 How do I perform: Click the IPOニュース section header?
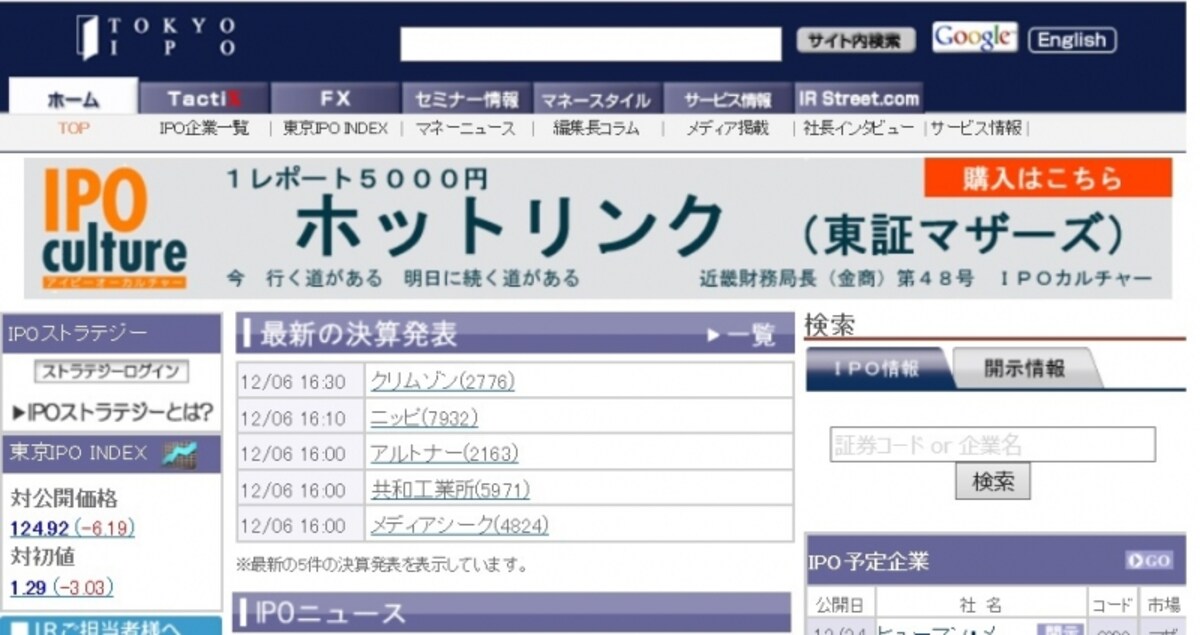pyautogui.click(x=513, y=613)
